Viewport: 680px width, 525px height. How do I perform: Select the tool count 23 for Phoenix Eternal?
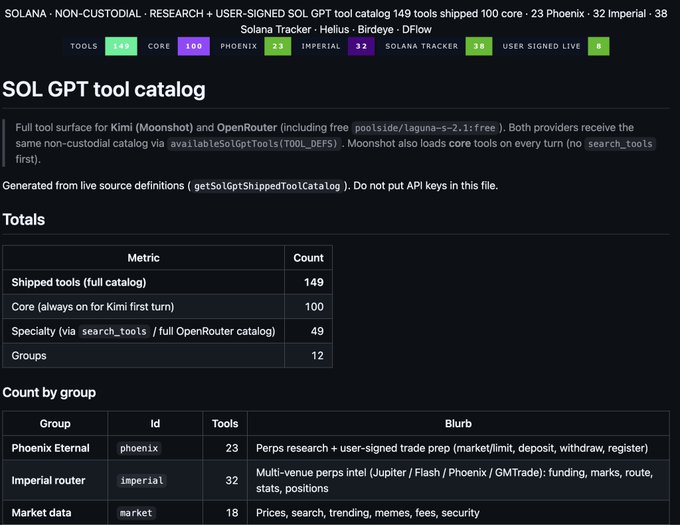232,448
